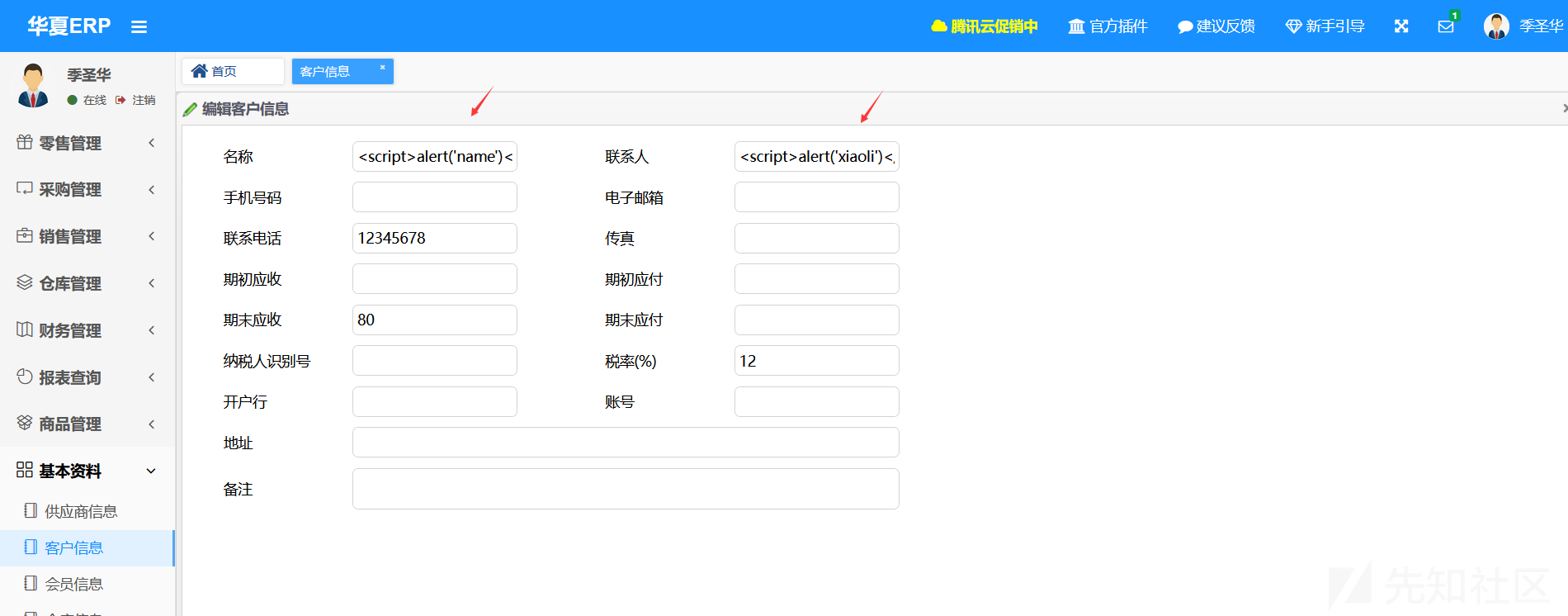The width and height of the screenshot is (1568, 616).
Task: Expand the 仓库管理 menu
Action: coord(87,283)
